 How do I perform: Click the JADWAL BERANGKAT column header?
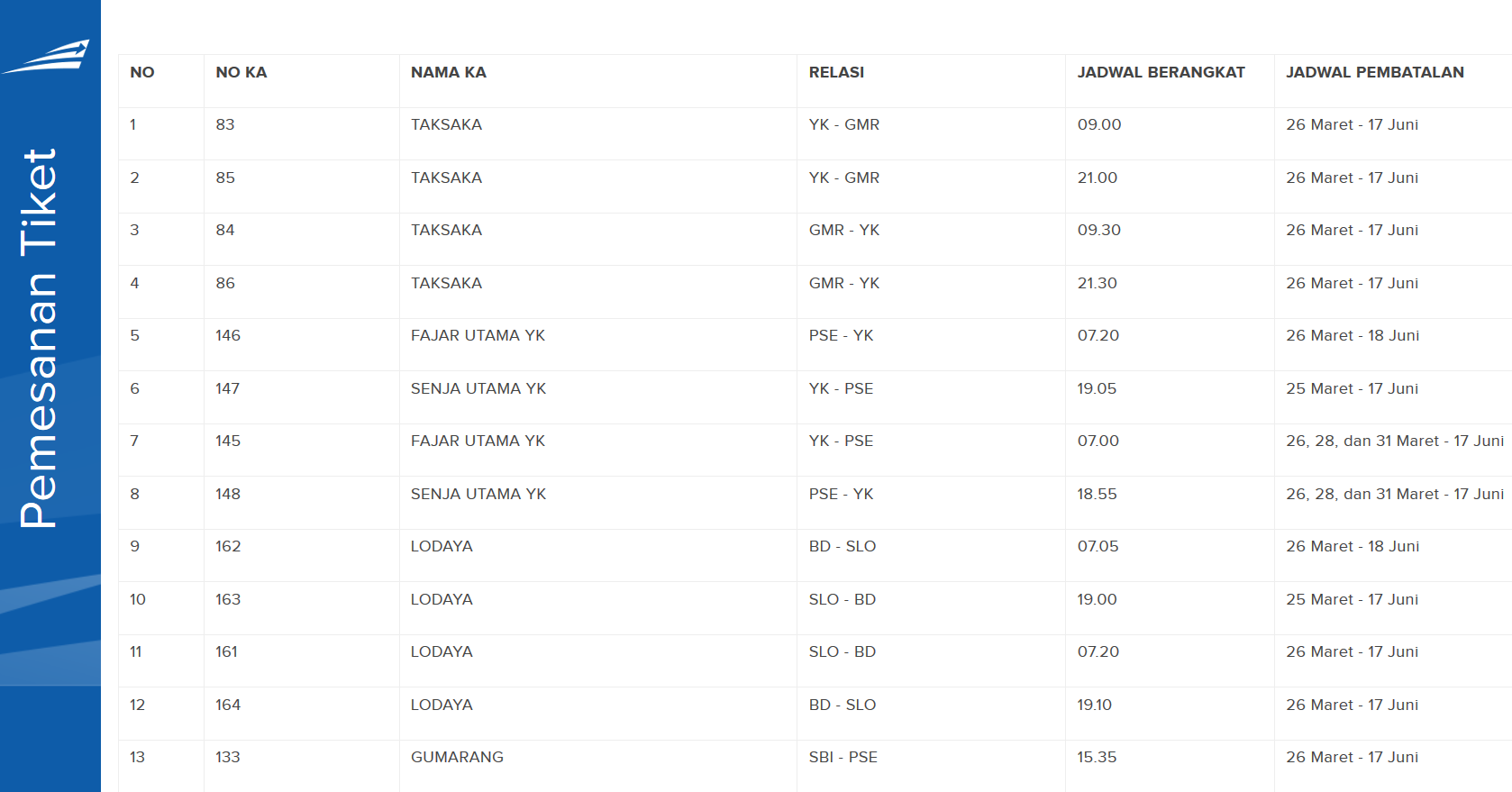1161,72
